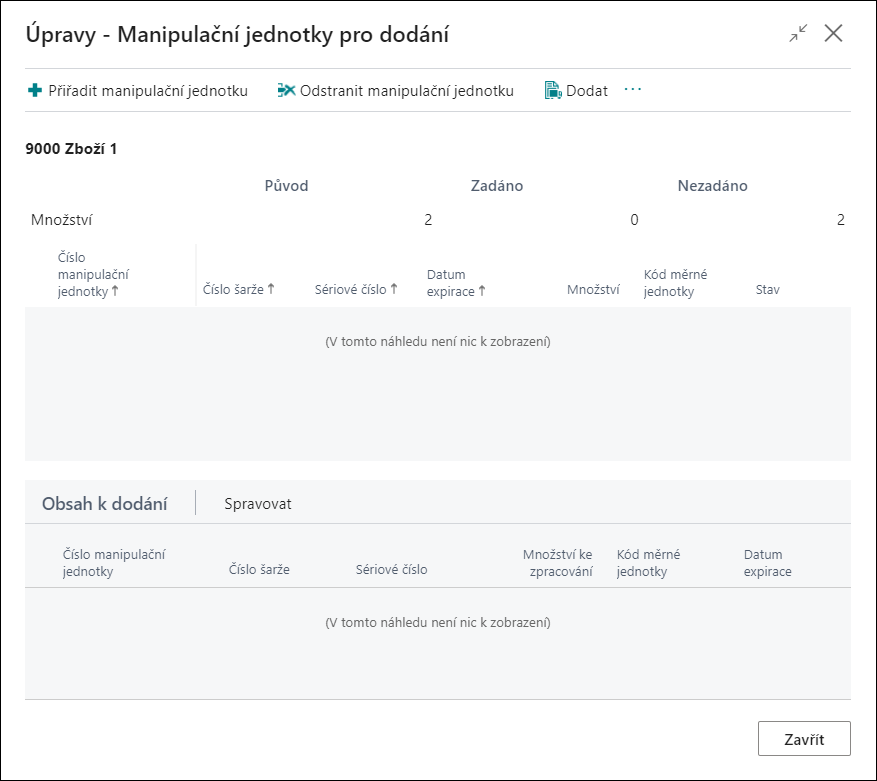Click the green plus icon for Přiřadit
The image size is (877, 781).
[x=35, y=91]
